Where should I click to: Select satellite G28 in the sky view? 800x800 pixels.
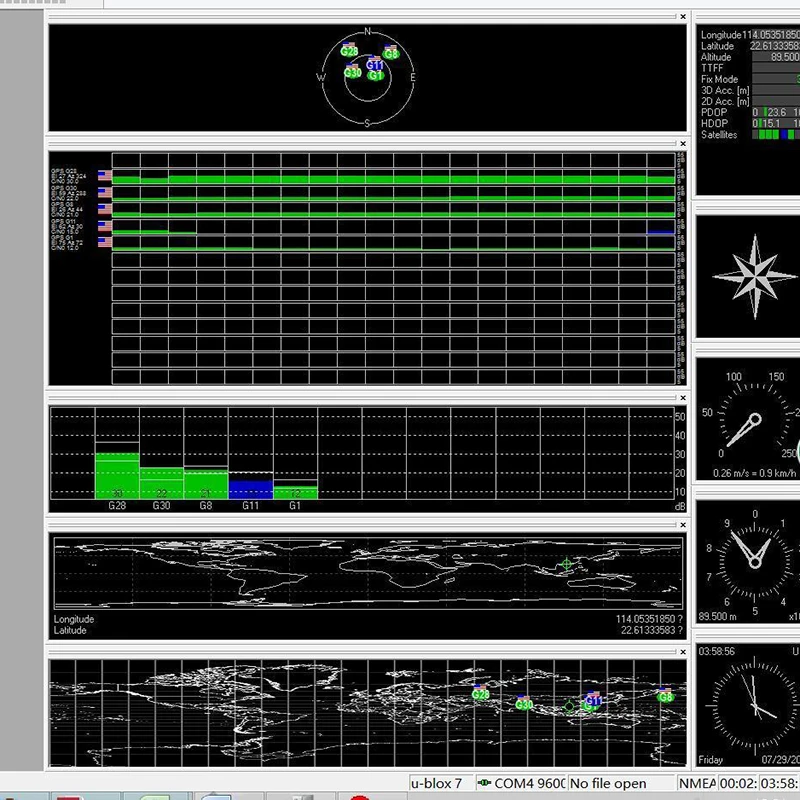349,50
